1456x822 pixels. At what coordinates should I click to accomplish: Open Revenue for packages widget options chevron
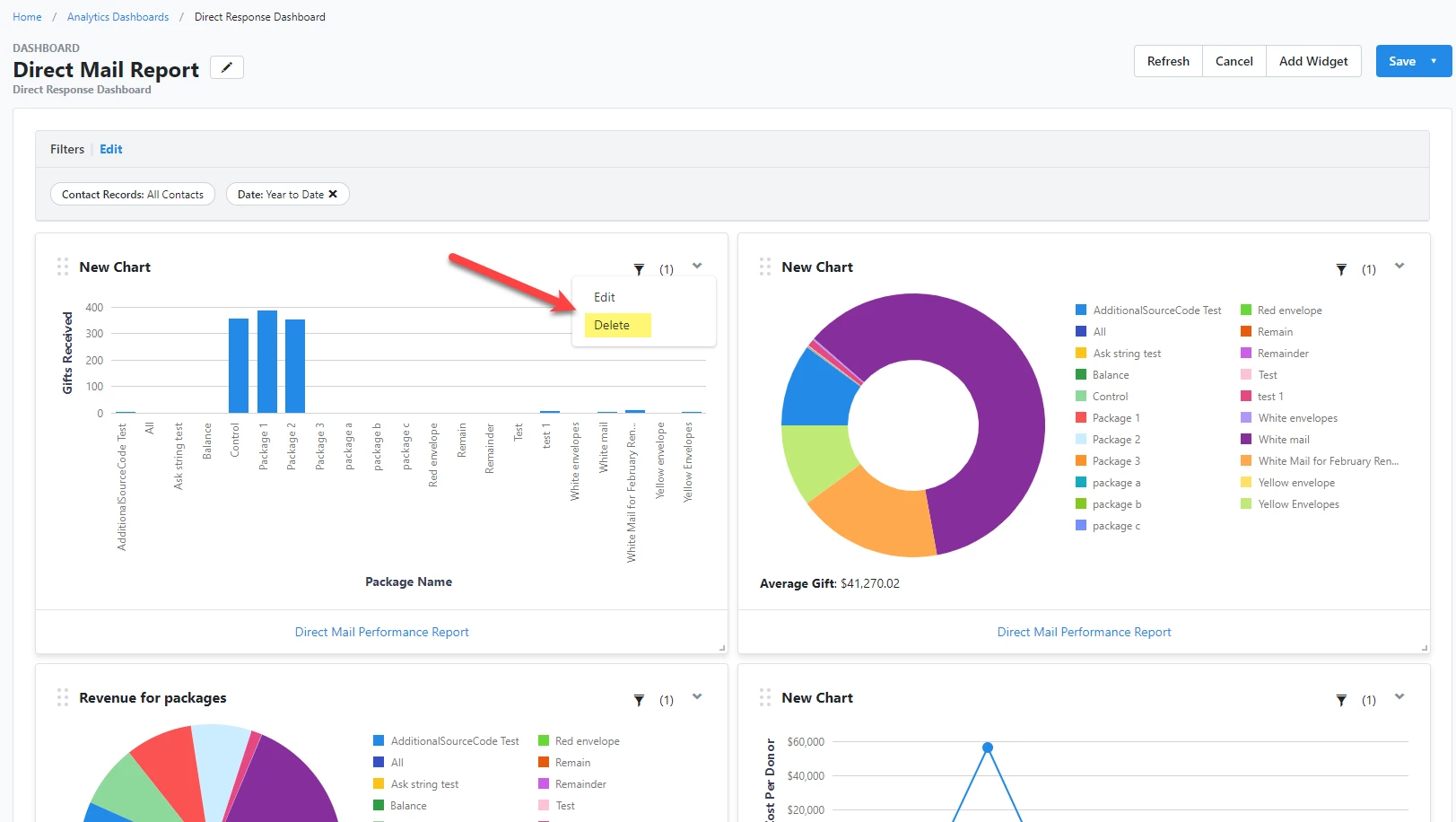697,696
